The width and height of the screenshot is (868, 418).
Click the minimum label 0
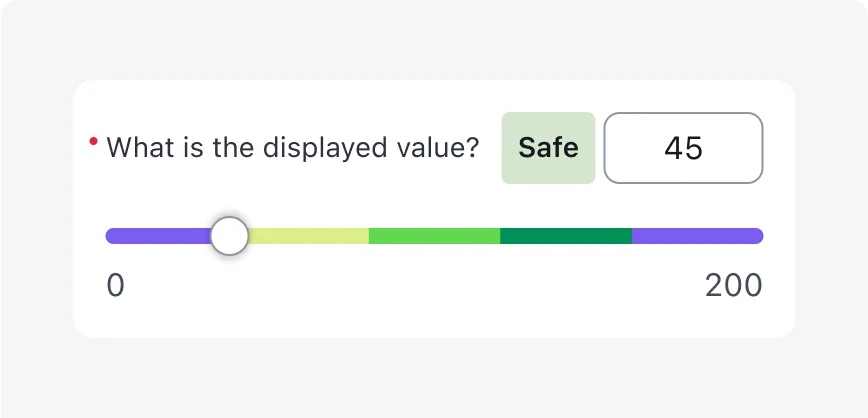(115, 286)
